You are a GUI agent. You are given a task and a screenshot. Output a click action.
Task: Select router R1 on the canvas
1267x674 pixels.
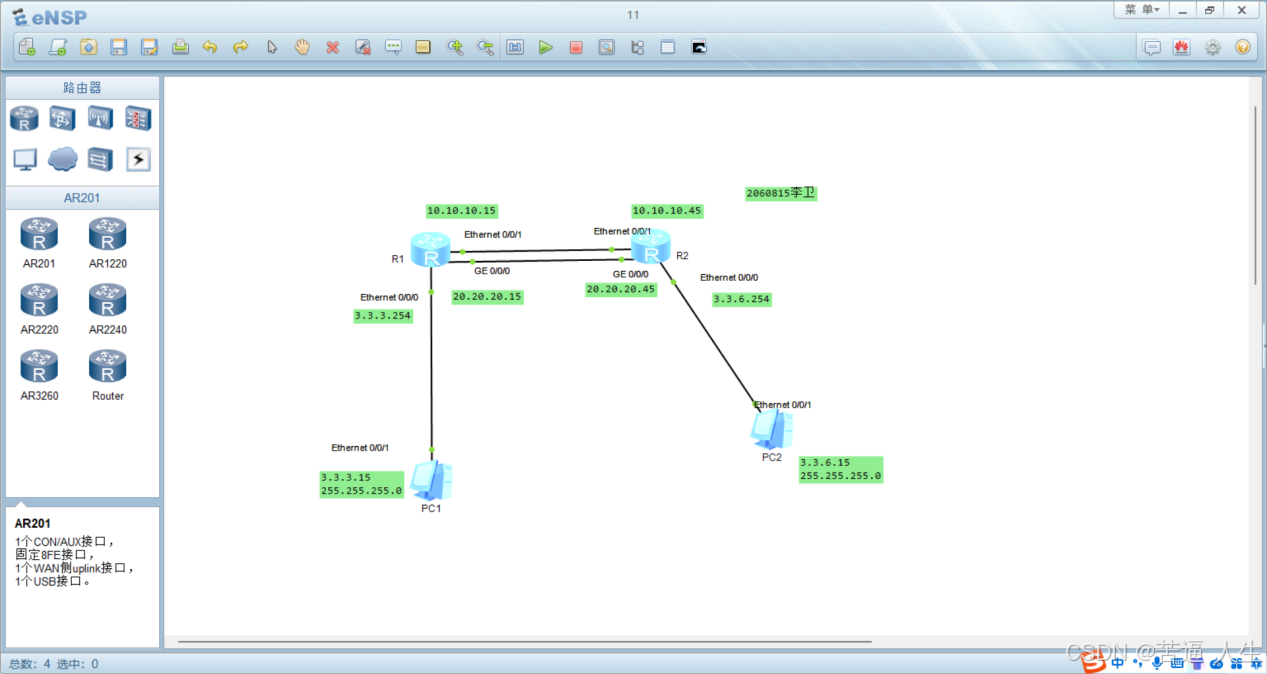[x=431, y=250]
